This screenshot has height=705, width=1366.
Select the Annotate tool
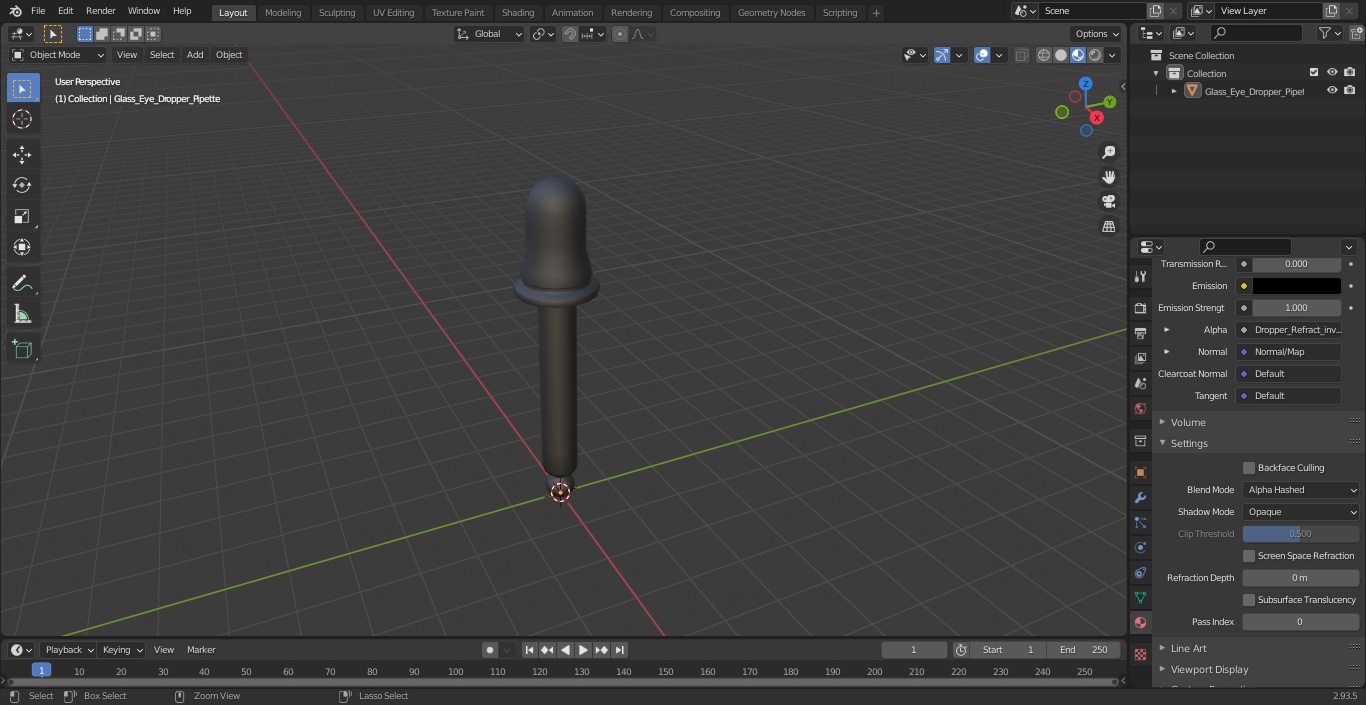coord(22,284)
